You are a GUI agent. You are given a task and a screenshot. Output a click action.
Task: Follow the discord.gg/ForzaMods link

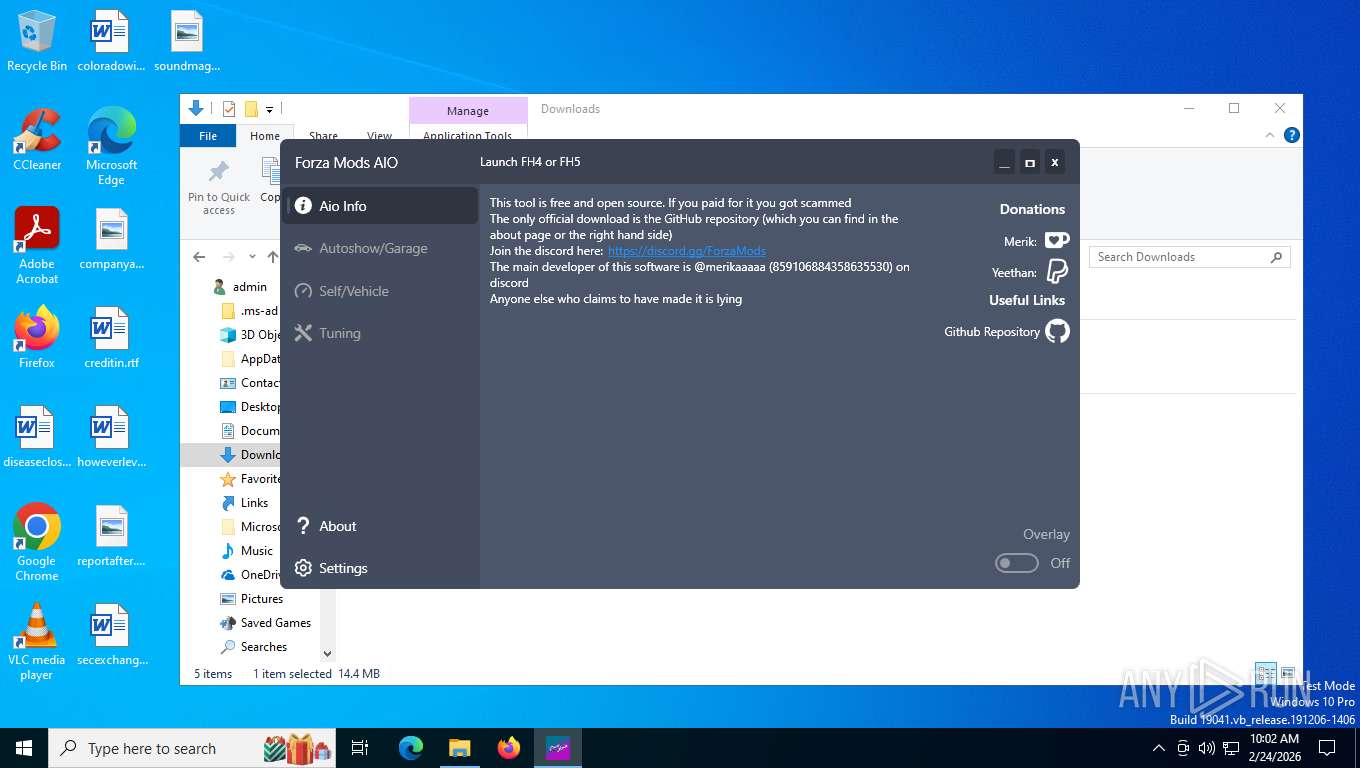[686, 251]
